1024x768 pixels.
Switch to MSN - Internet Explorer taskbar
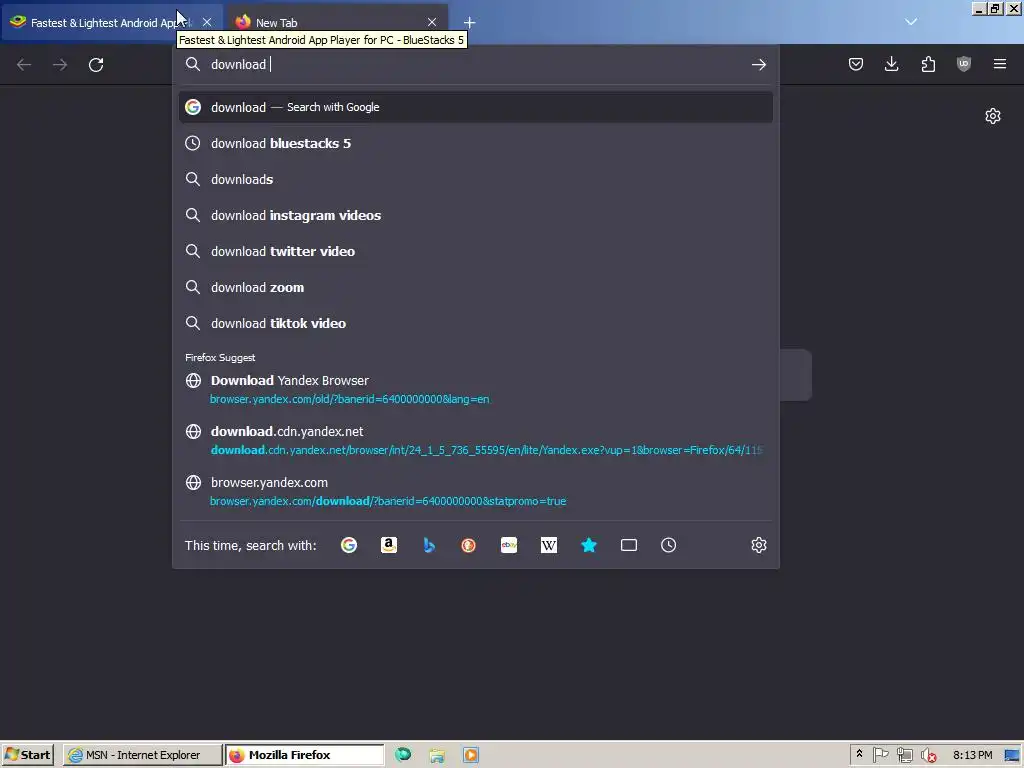coord(142,755)
